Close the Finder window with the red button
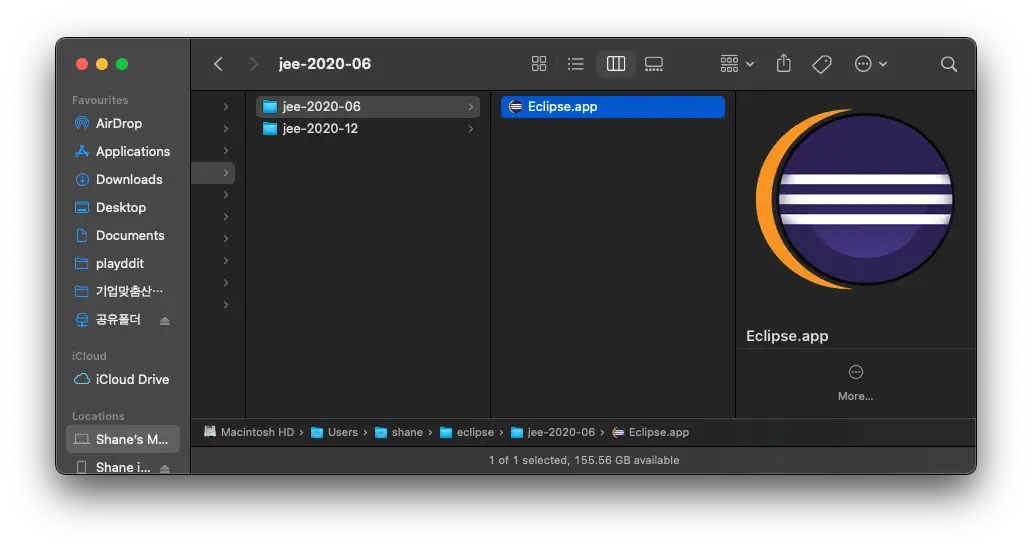 tap(82, 64)
